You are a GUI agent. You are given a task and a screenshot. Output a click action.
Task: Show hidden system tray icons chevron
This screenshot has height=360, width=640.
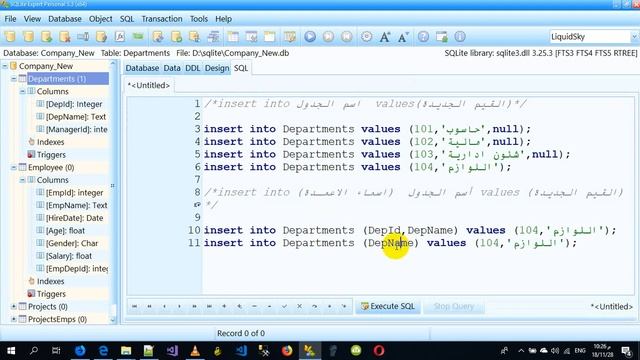521,351
